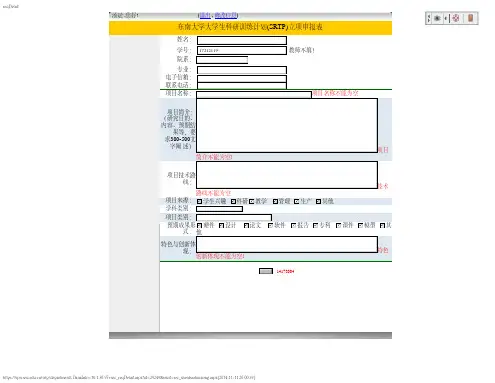Tick the 学生兴趣 project source checkbox

tap(199, 201)
